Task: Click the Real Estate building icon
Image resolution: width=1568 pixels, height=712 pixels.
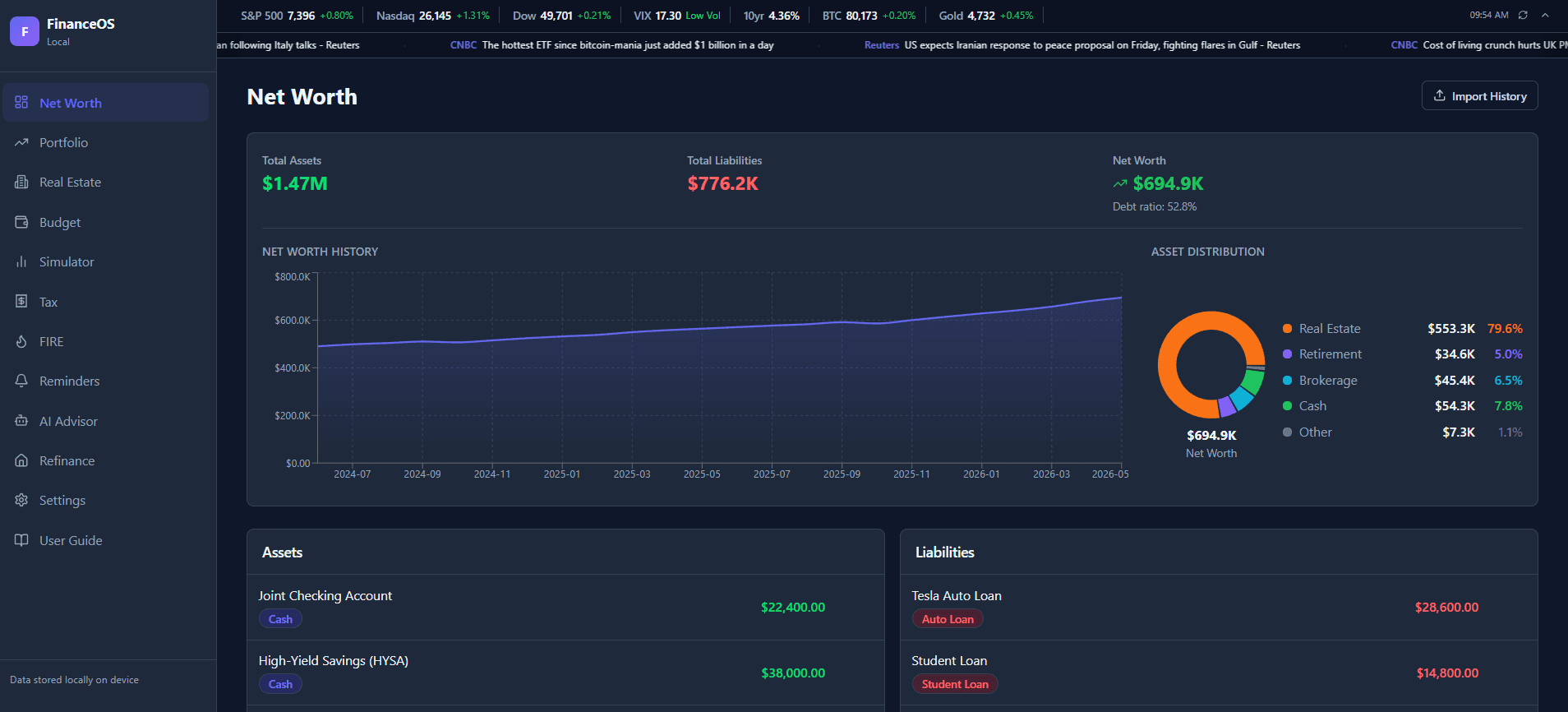Action: coord(21,182)
